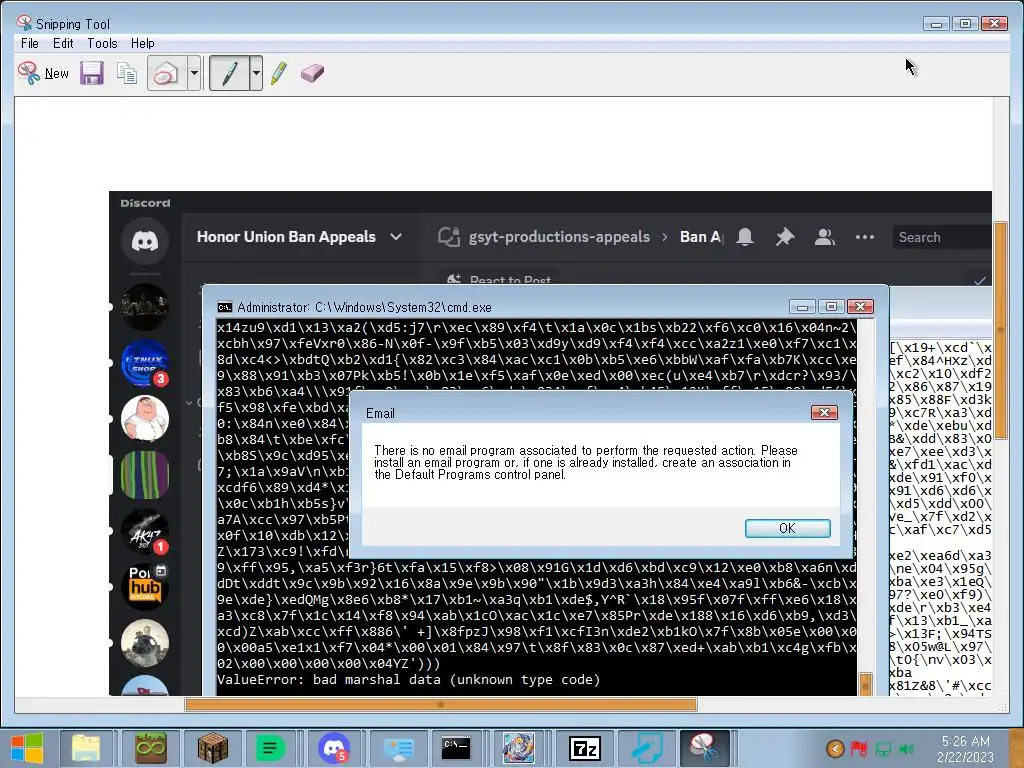Click the Discord notification bell icon
Screen dimensions: 1024x768
(x=745, y=237)
